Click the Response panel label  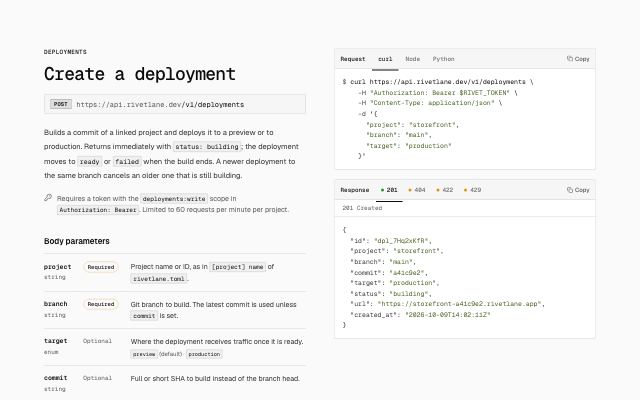(x=355, y=190)
